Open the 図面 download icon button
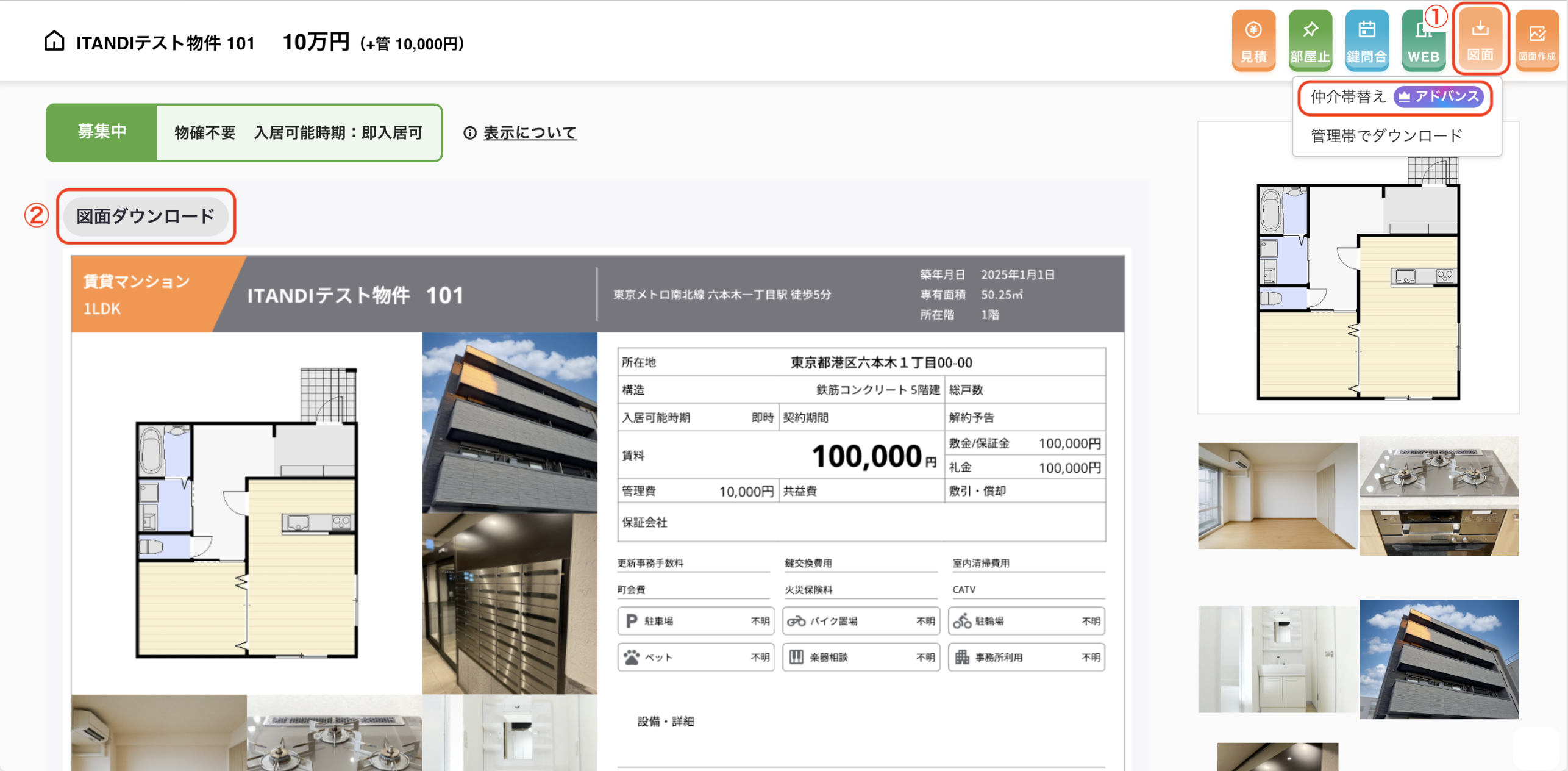The image size is (1568, 771). point(1480,39)
